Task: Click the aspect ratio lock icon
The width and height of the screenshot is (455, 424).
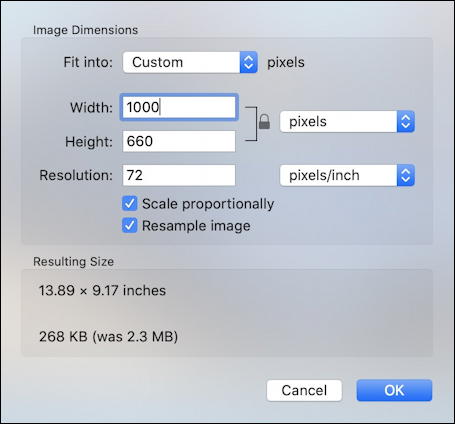Action: (264, 122)
